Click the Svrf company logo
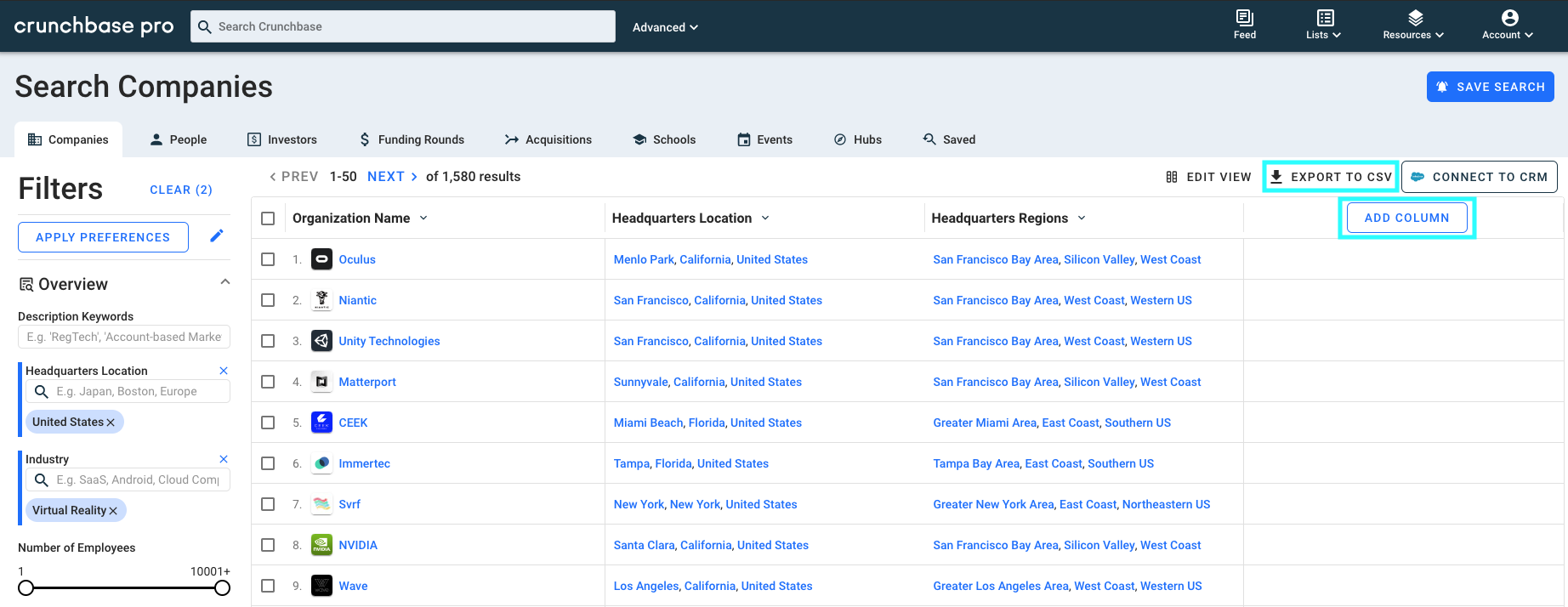Screen dimensions: 1568x607 tap(321, 504)
